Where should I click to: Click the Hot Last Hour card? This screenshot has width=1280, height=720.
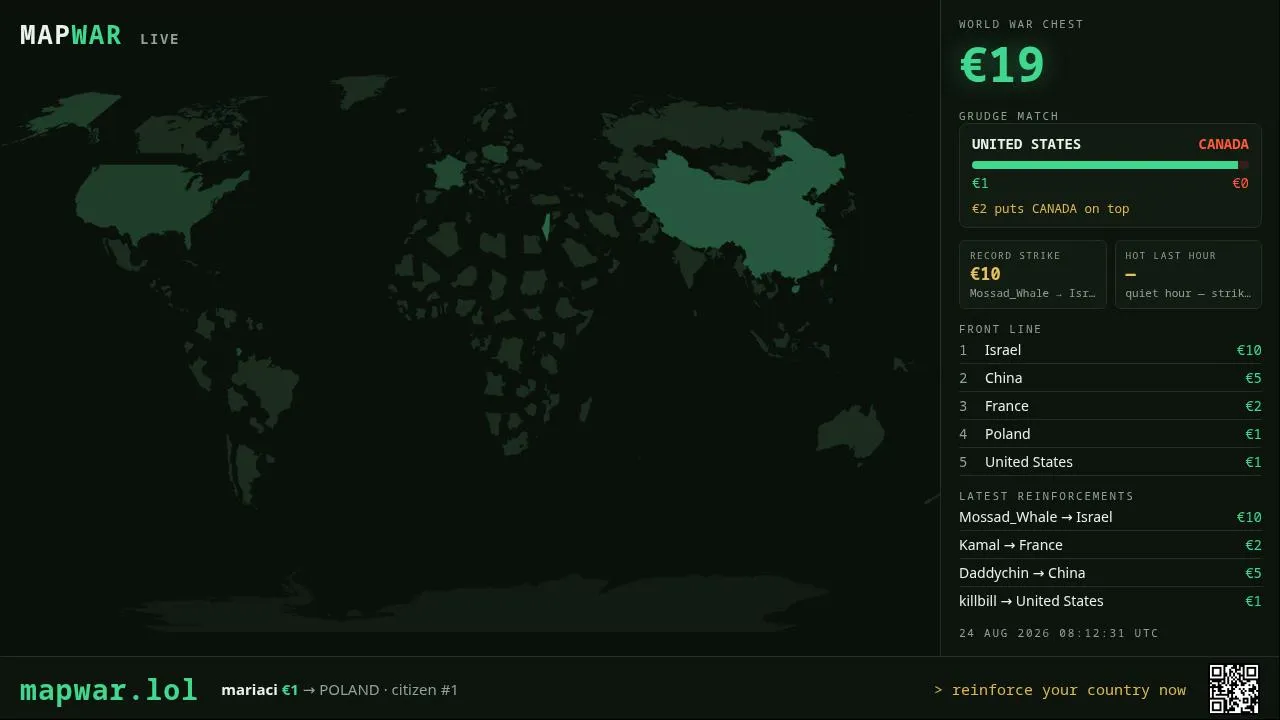click(1188, 274)
